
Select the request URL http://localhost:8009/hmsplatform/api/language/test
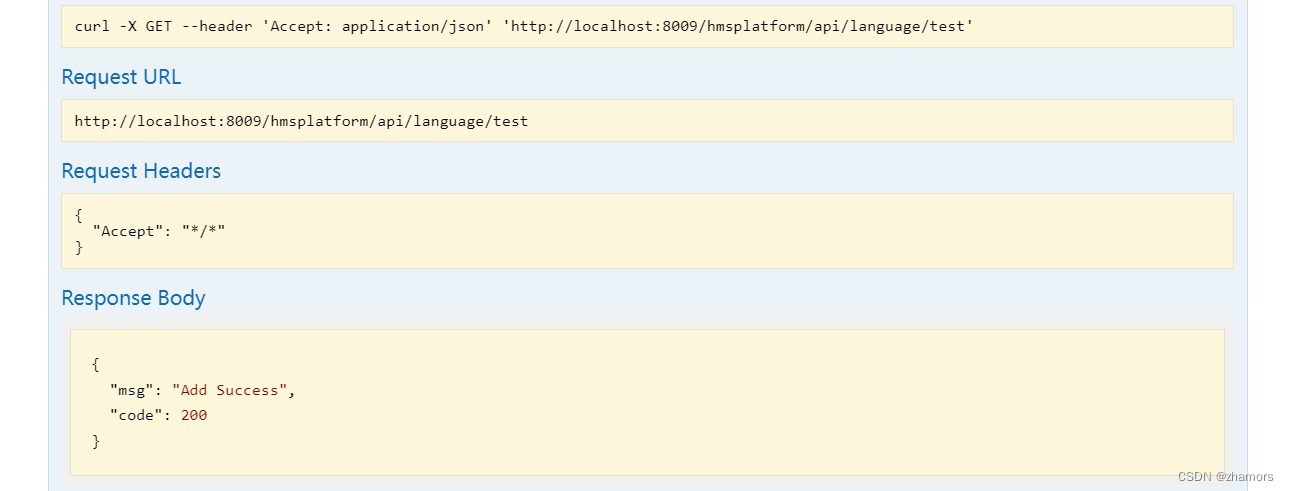301,121
